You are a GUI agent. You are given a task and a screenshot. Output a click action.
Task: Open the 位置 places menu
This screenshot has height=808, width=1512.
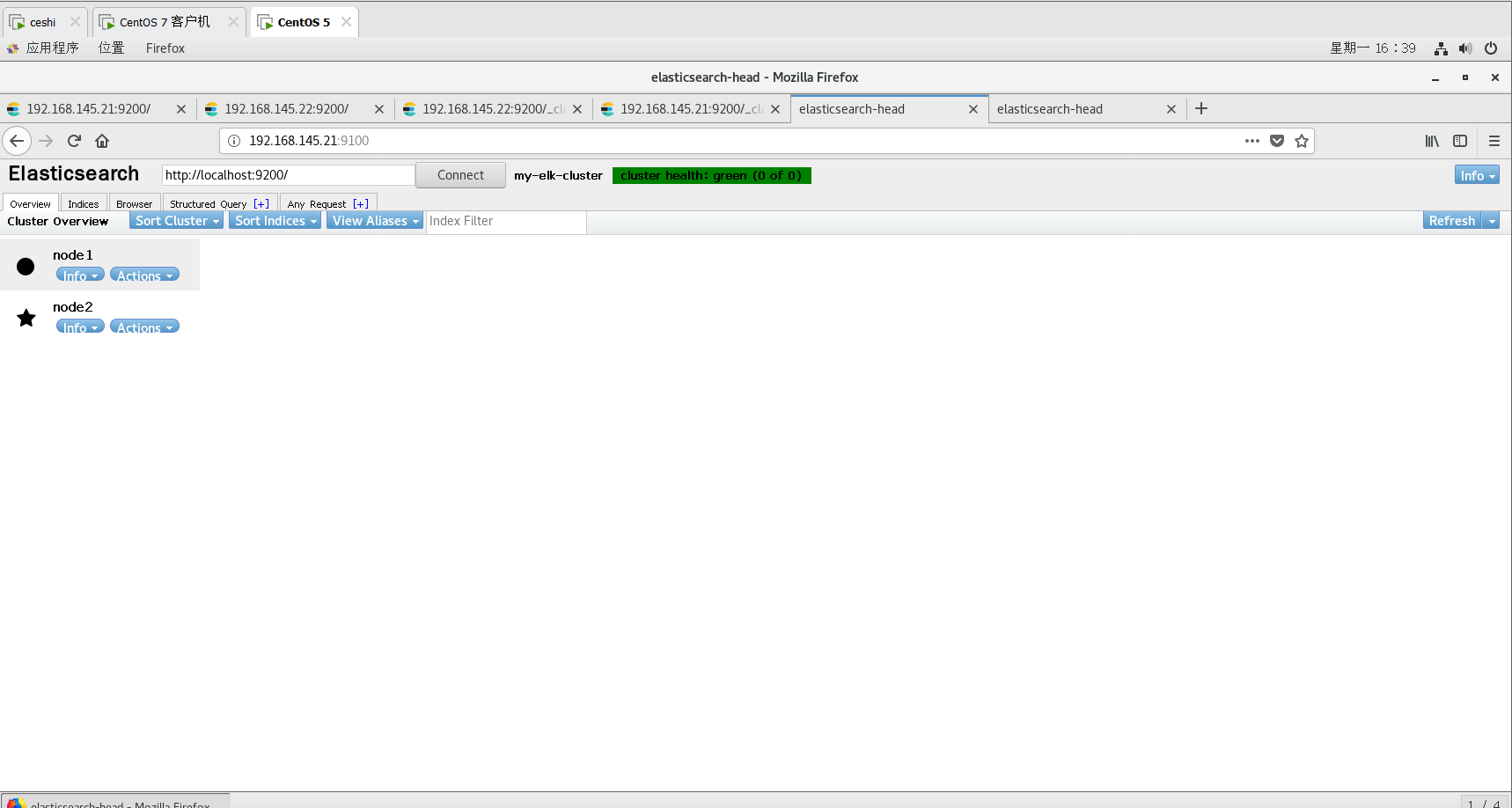coord(112,48)
